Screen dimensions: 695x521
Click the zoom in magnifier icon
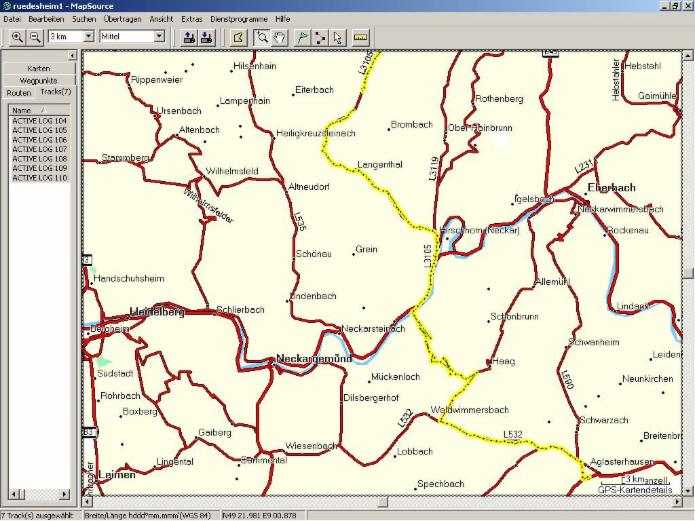(x=17, y=37)
